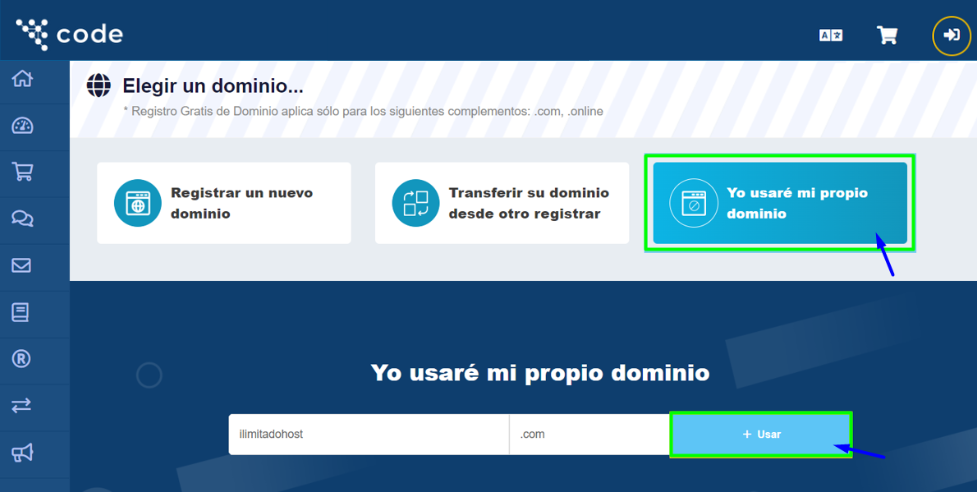Open the dashboard gauge sidebar icon
Screen dimensions: 977x492
click(22, 126)
